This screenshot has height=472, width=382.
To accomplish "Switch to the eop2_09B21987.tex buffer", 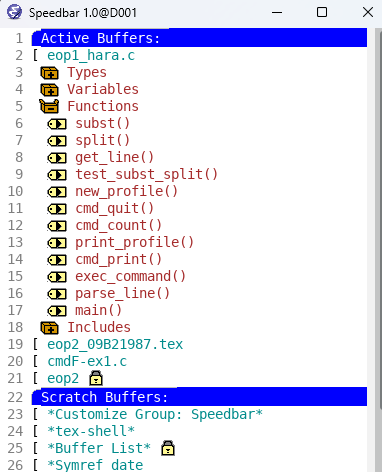I will 115,344.
